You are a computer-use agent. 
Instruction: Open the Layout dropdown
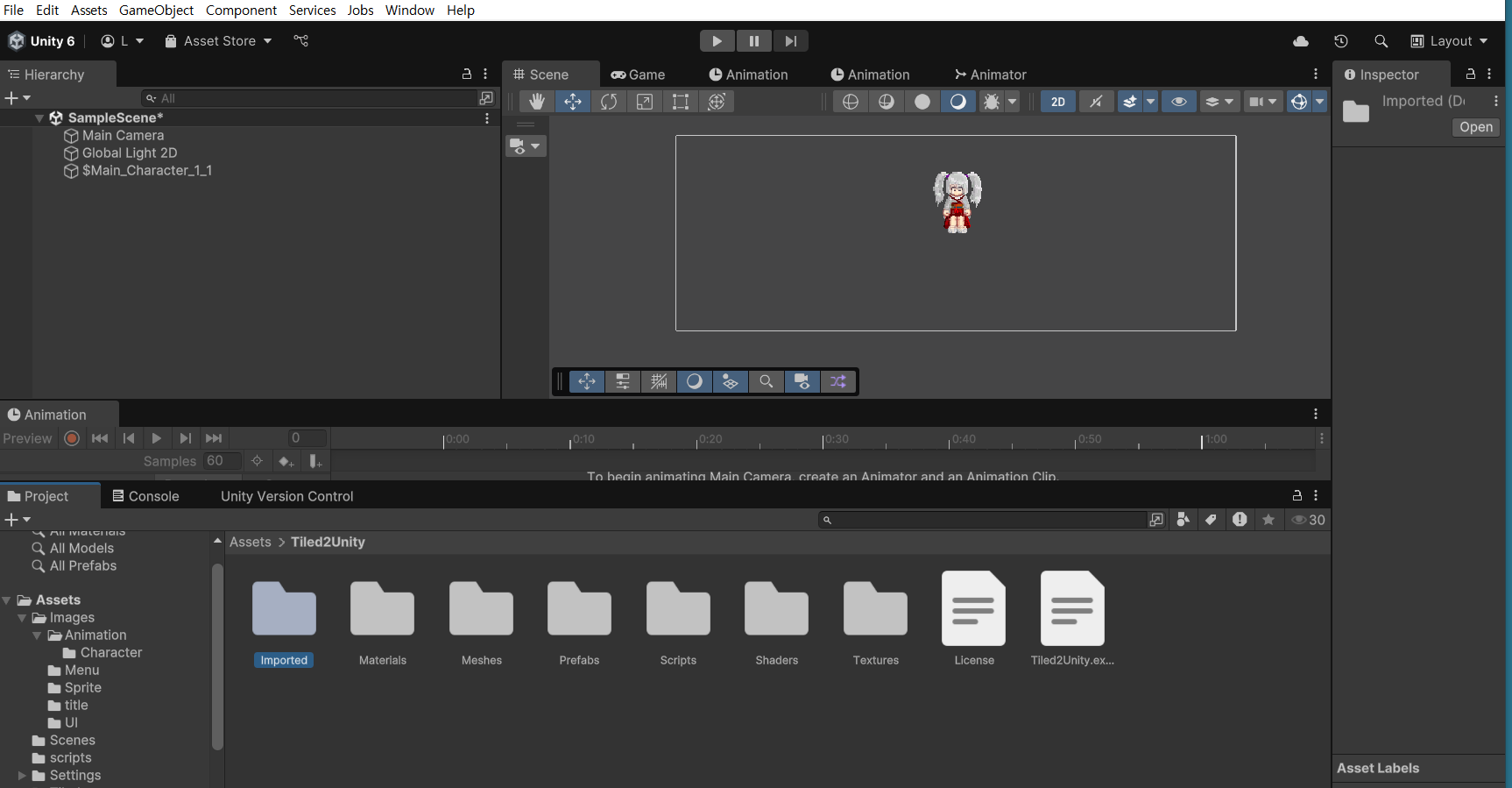click(x=1449, y=41)
